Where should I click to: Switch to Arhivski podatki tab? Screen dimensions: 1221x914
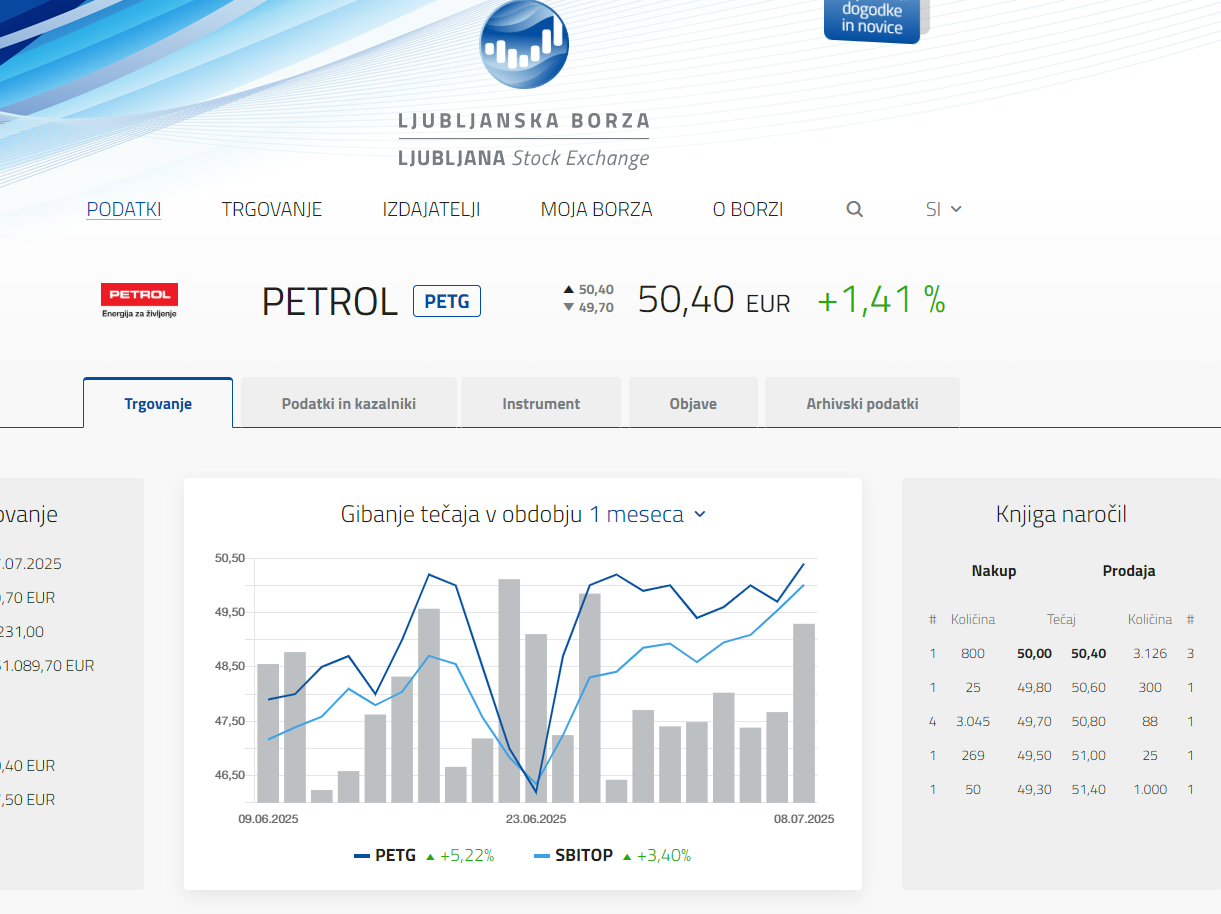tap(862, 403)
